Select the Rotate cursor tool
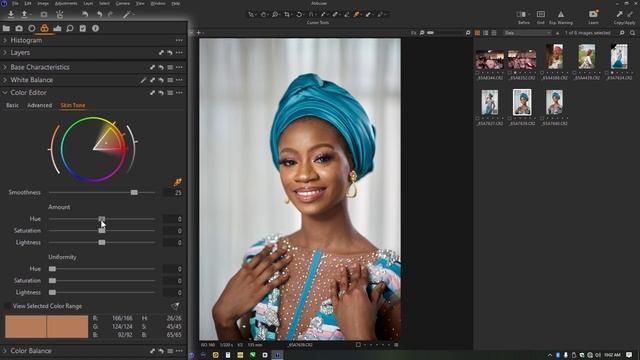 tap(299, 14)
